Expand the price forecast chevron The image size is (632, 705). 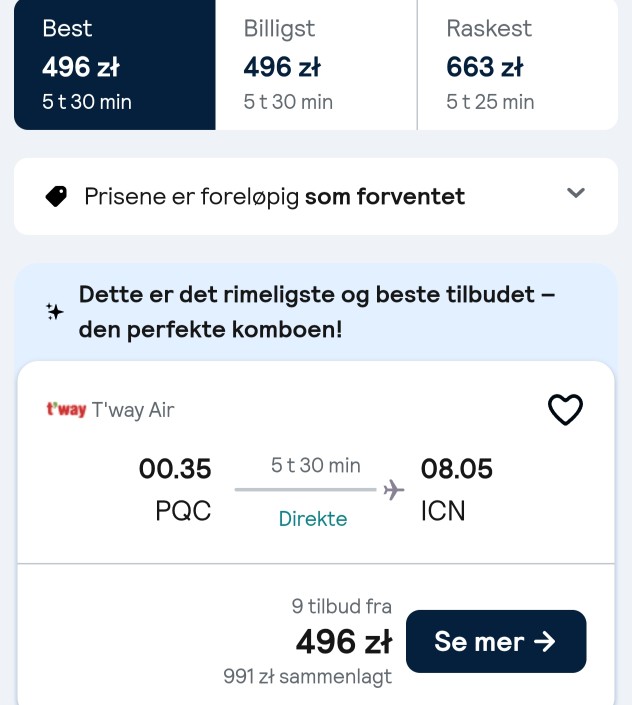tap(576, 193)
